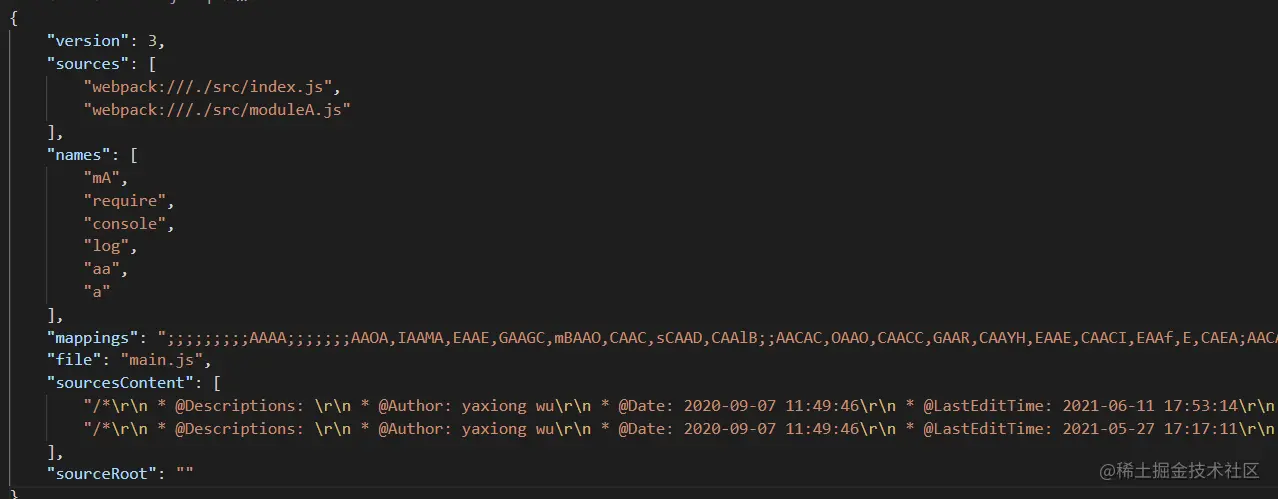The image size is (1278, 499).
Task: Click the "sourceRoot" key name
Action: coord(101,474)
